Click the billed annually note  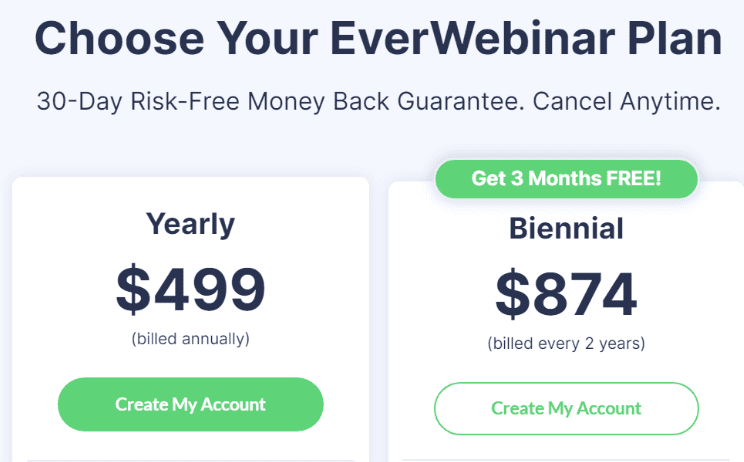[190, 338]
